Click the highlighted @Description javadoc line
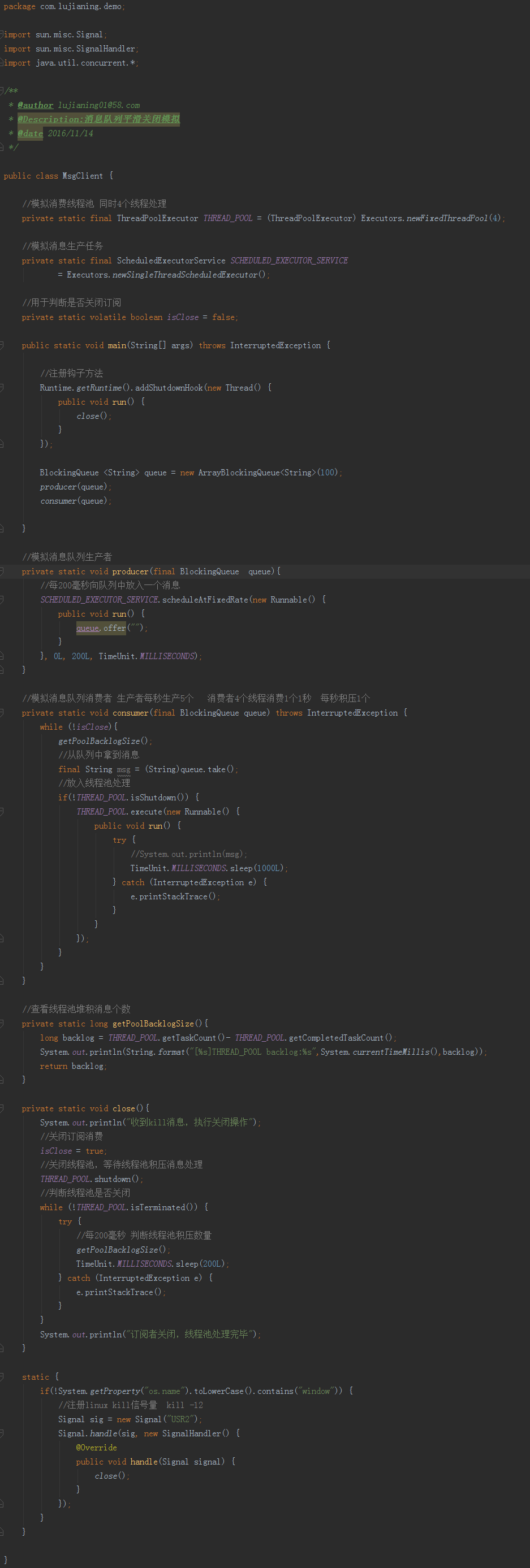 [98, 119]
